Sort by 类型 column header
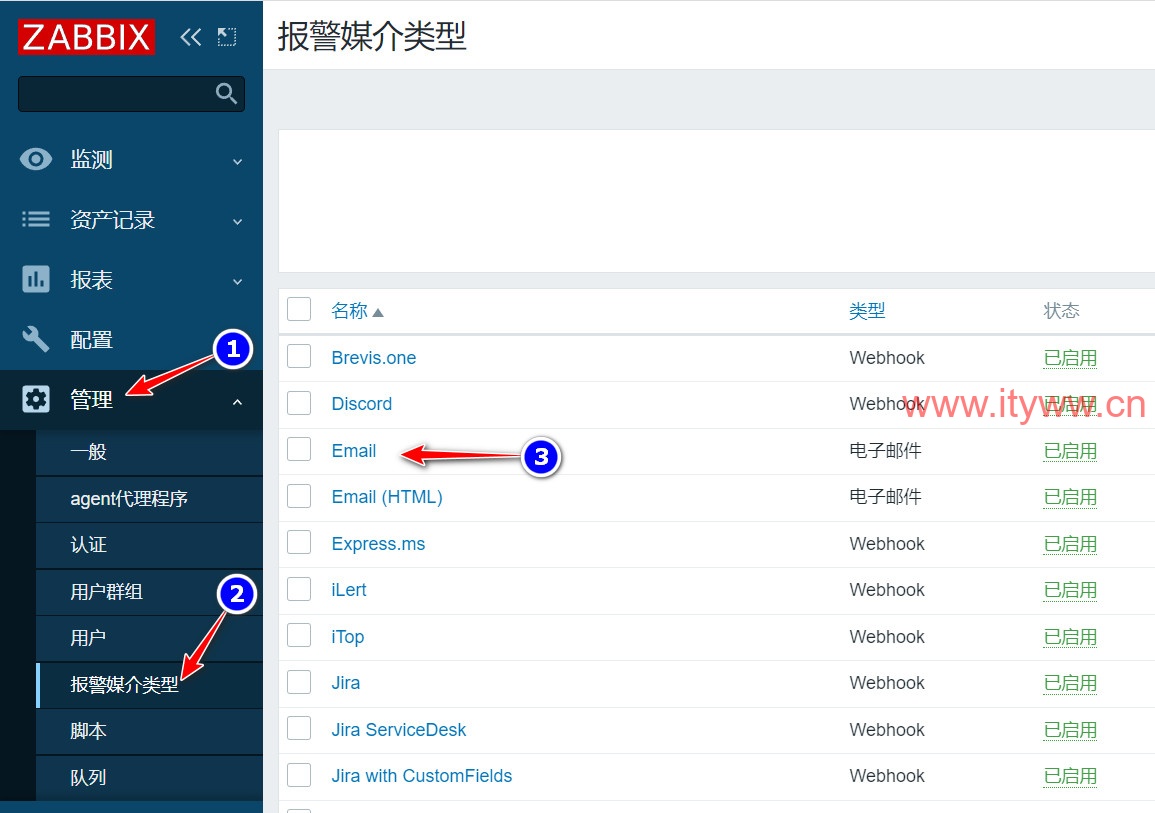 click(867, 311)
